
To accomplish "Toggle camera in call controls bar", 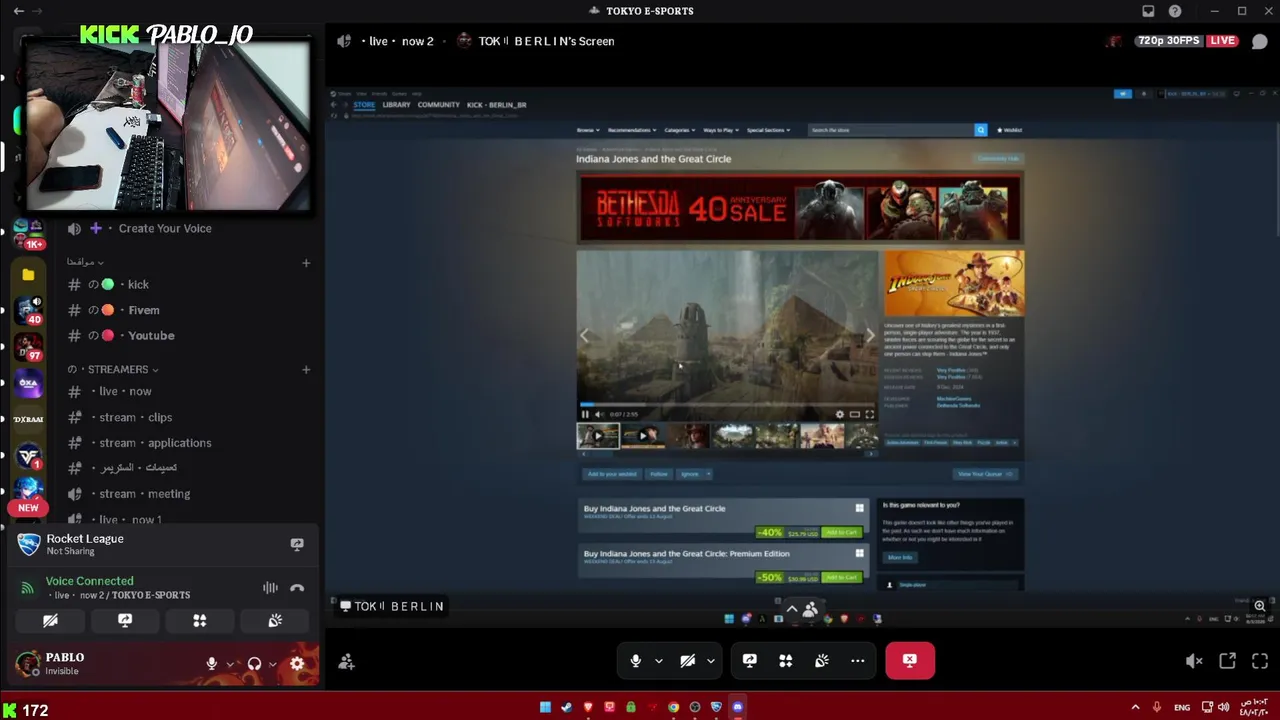I will coord(687,660).
